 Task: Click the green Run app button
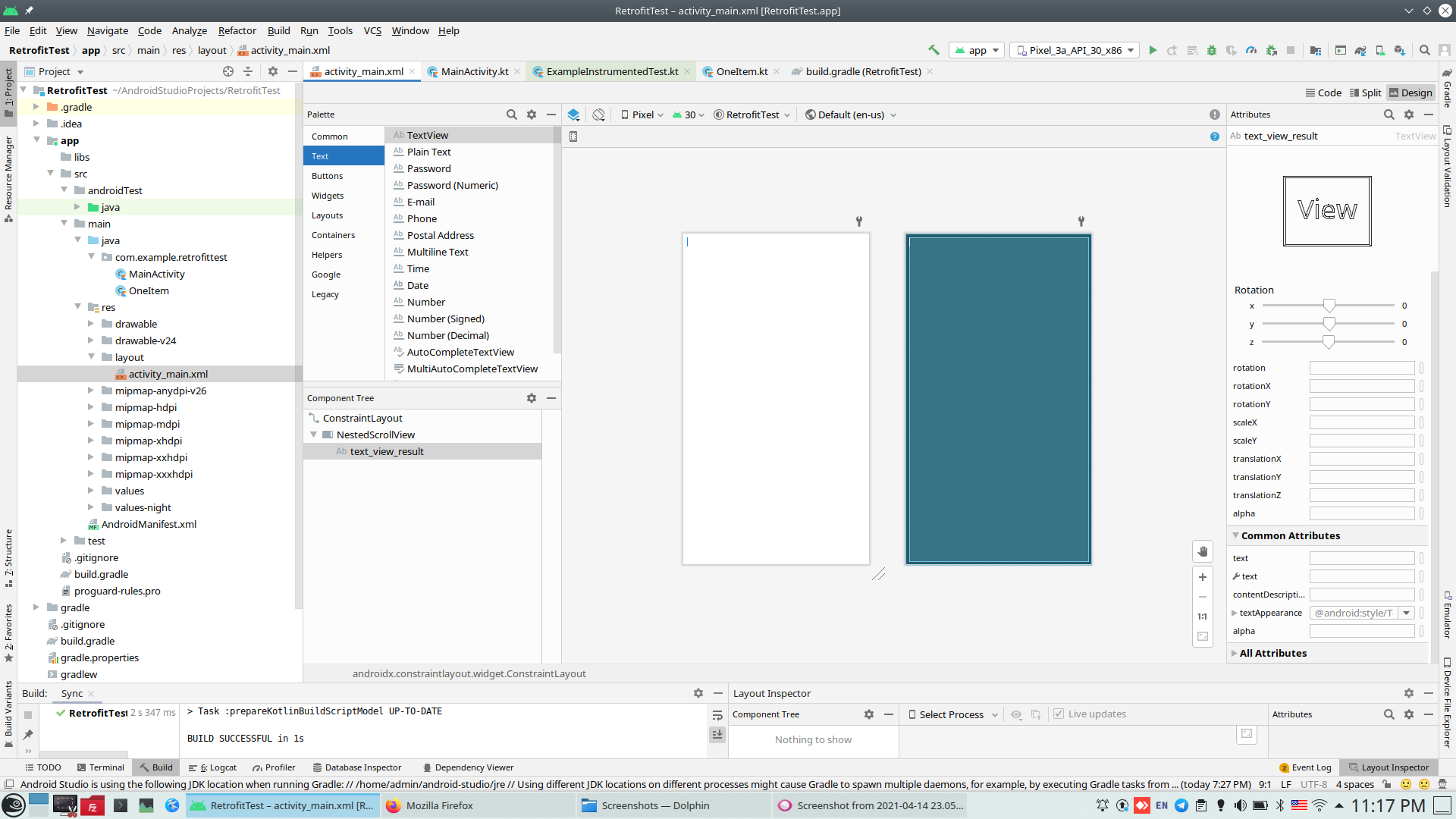(1153, 50)
